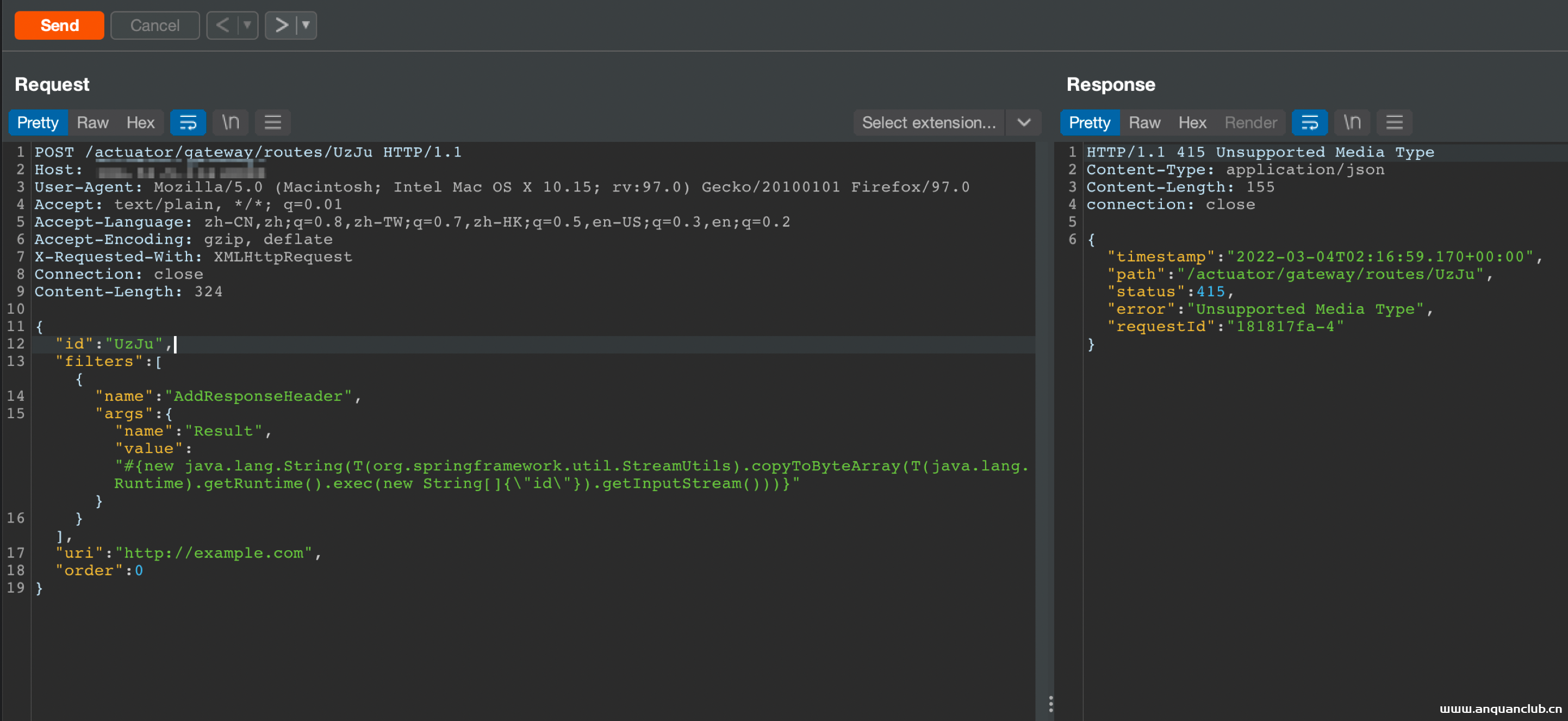Click the Content-Length header line in the request

point(128,291)
